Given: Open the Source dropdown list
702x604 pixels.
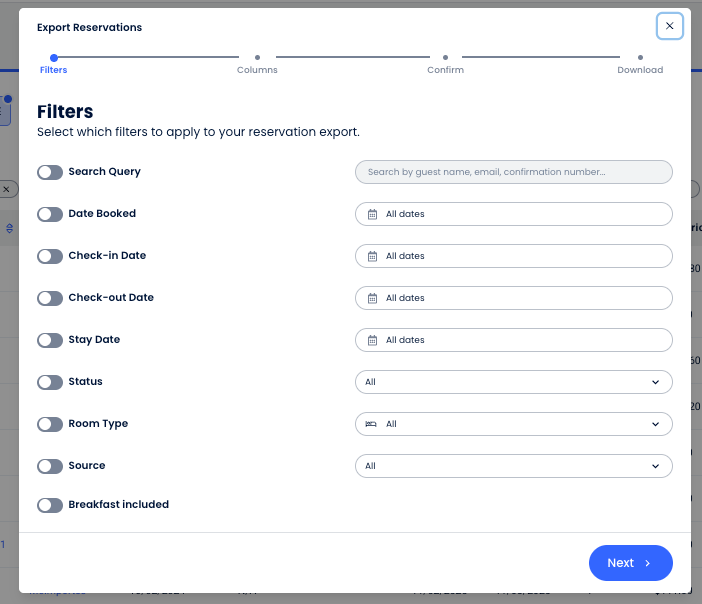Looking at the screenshot, I should tap(513, 466).
